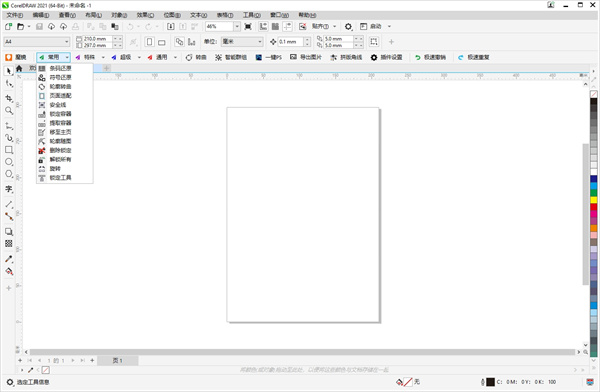The height and width of the screenshot is (392, 600).
Task: Toggle the all pages layout button
Action: (179, 42)
